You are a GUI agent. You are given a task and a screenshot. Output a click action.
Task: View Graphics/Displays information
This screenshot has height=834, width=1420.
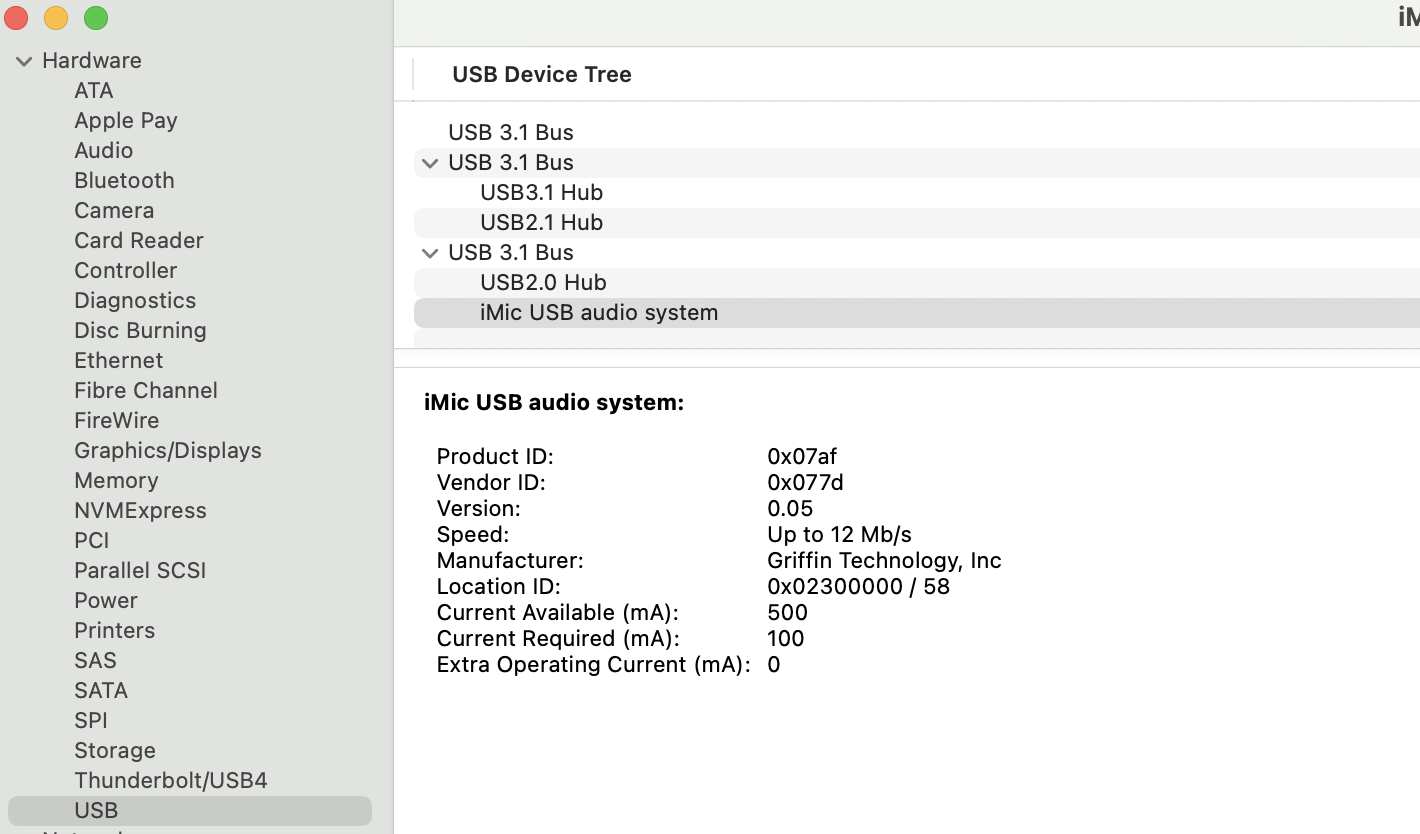pos(168,450)
